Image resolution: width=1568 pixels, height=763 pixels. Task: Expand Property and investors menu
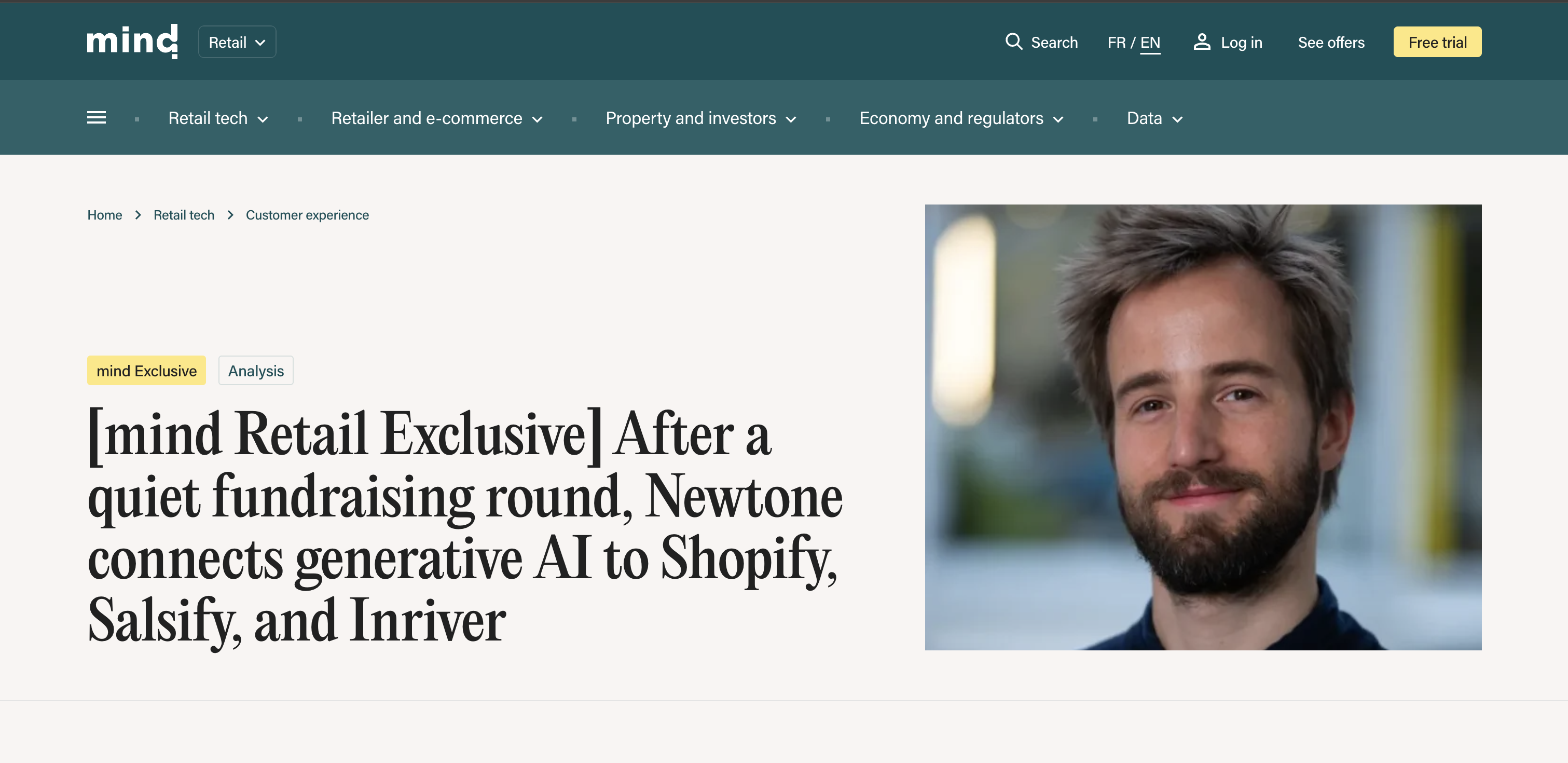tap(700, 118)
